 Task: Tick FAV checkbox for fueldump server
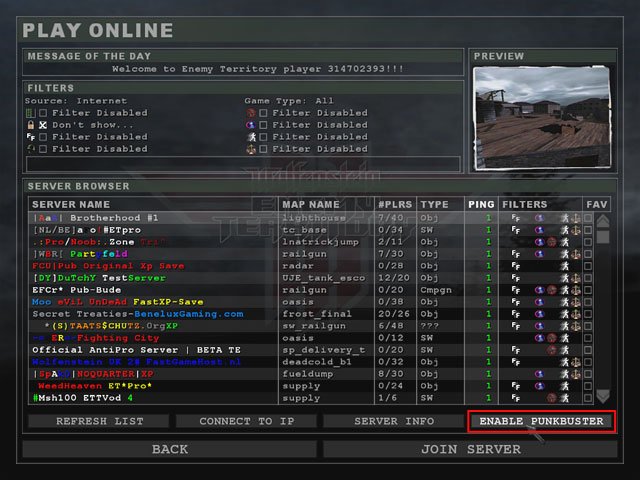tap(588, 374)
